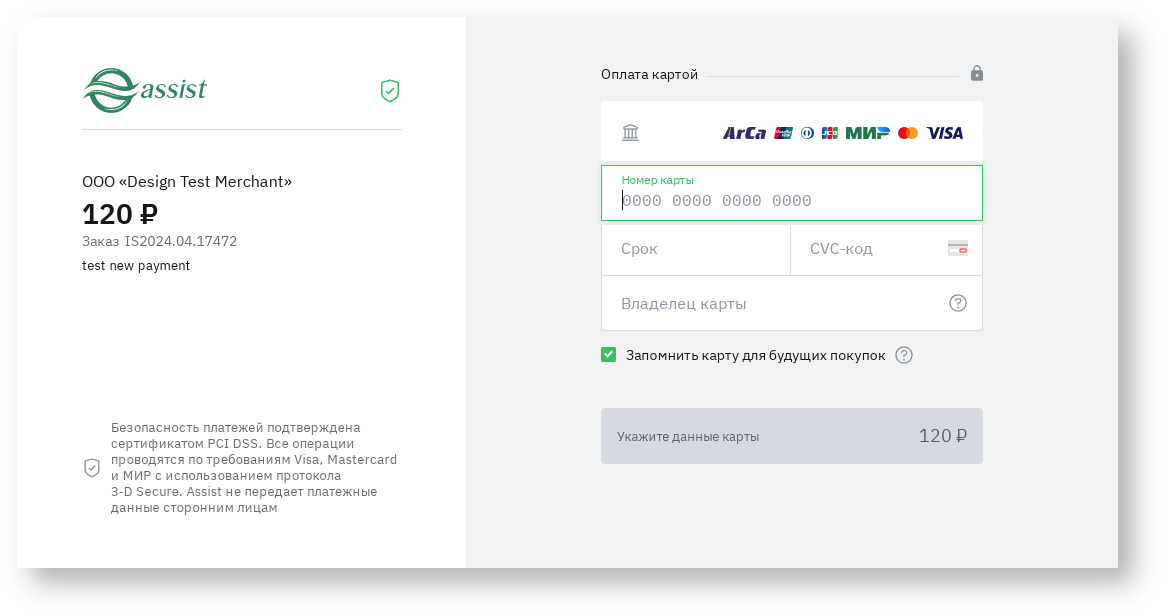Click the Assist logo

click(x=144, y=90)
